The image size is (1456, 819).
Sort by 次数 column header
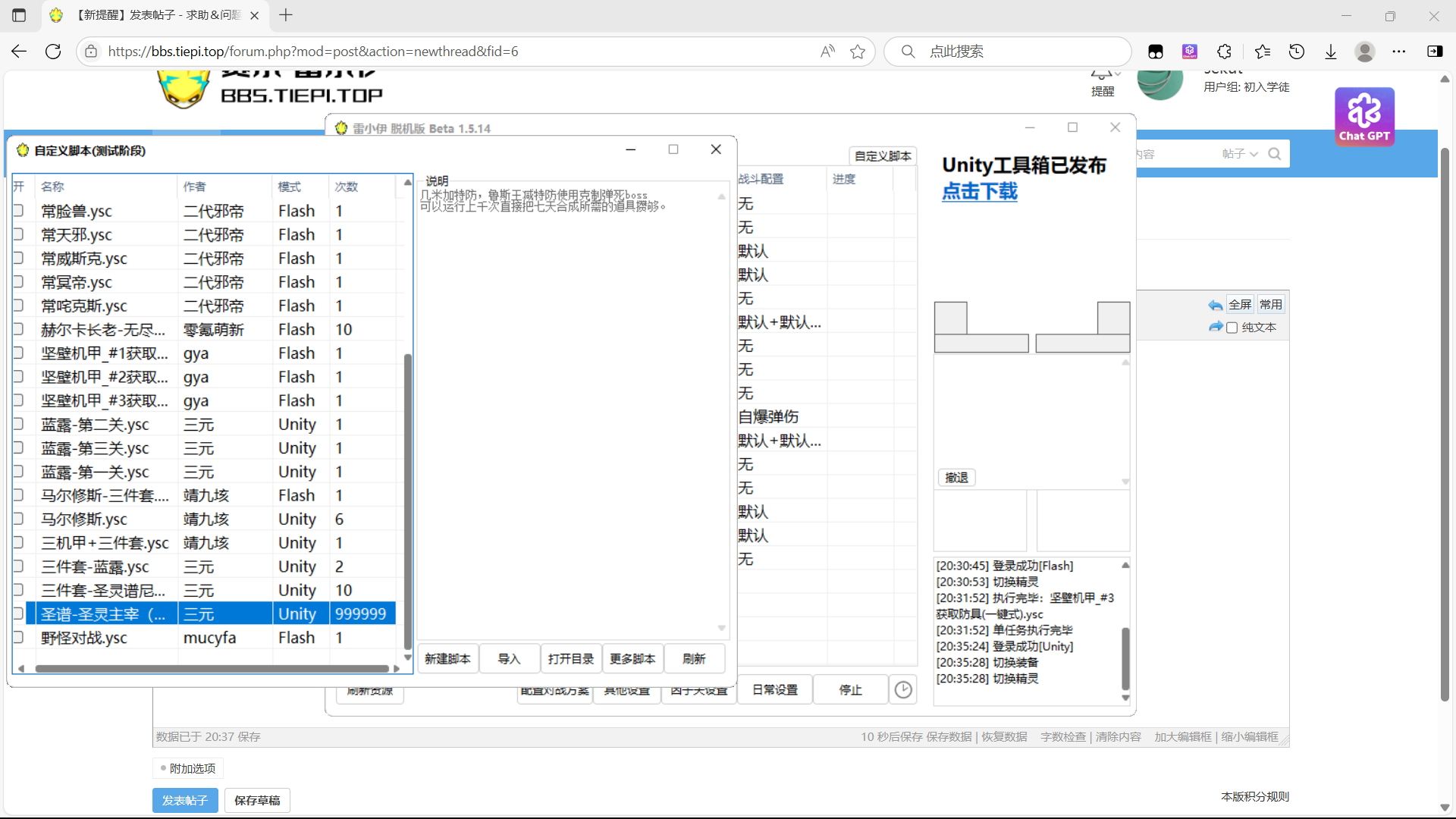362,187
